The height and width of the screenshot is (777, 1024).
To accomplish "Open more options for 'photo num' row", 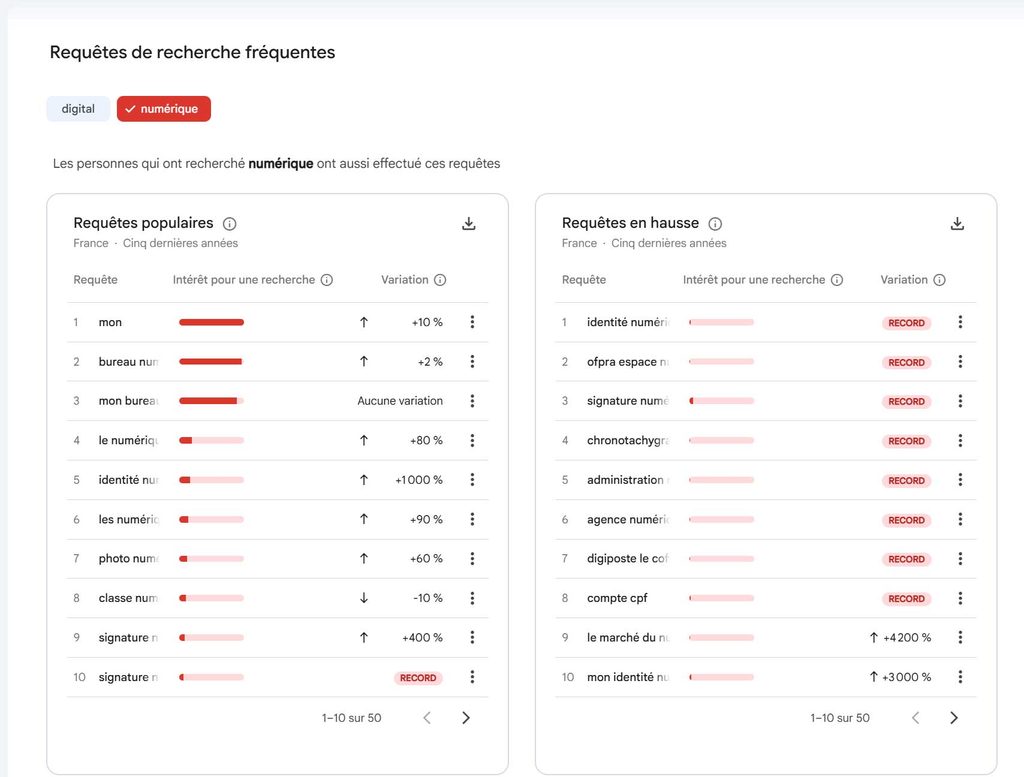I will click(x=472, y=558).
